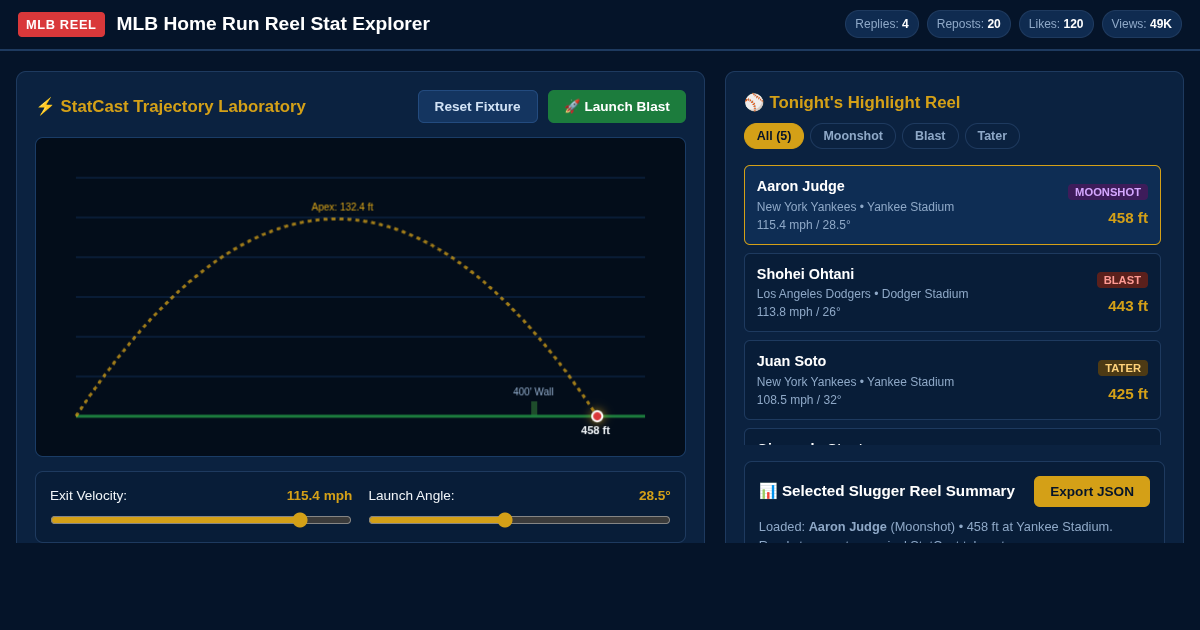1200x630 pixels.
Task: Adjust the Exit Velocity slider
Action: click(x=201, y=520)
